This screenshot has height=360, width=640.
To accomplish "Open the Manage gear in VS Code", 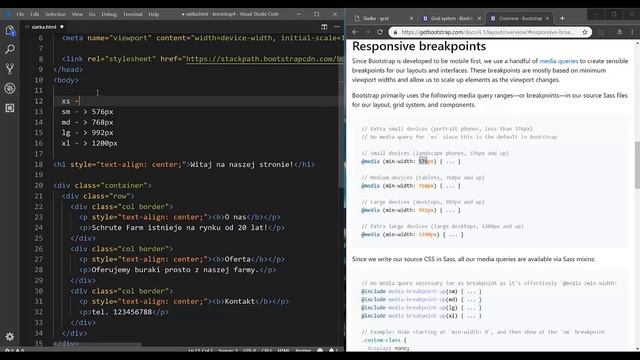I will 10,337.
